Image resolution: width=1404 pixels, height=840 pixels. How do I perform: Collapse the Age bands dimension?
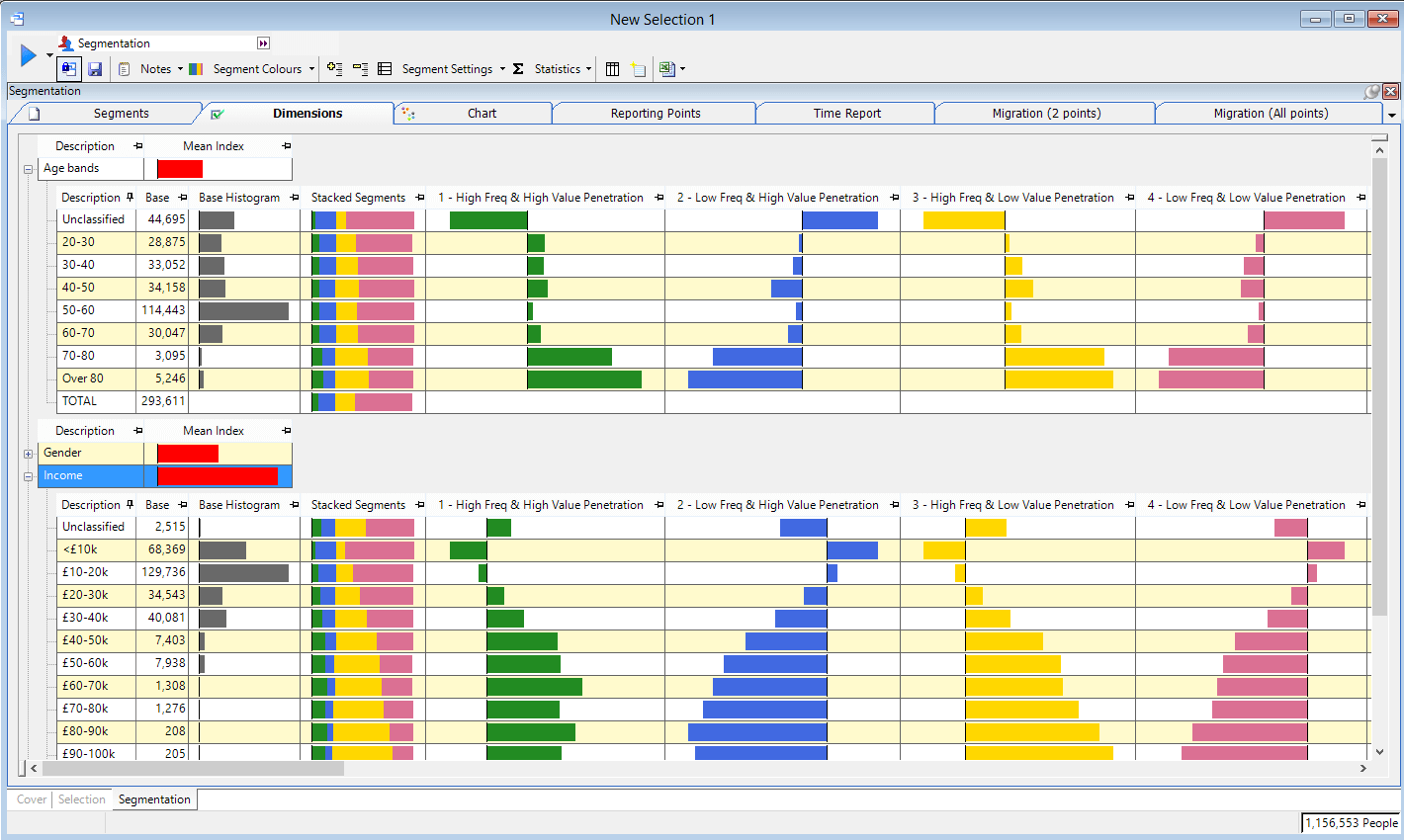pyautogui.click(x=29, y=169)
